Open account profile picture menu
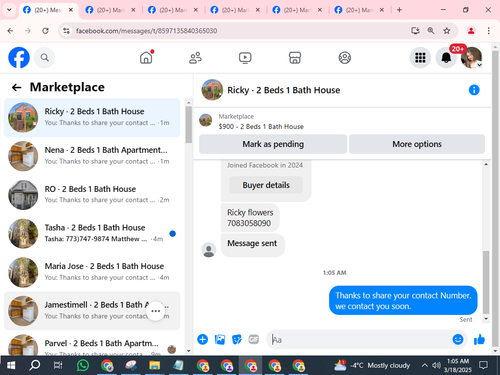This screenshot has width=500, height=375. (x=471, y=58)
